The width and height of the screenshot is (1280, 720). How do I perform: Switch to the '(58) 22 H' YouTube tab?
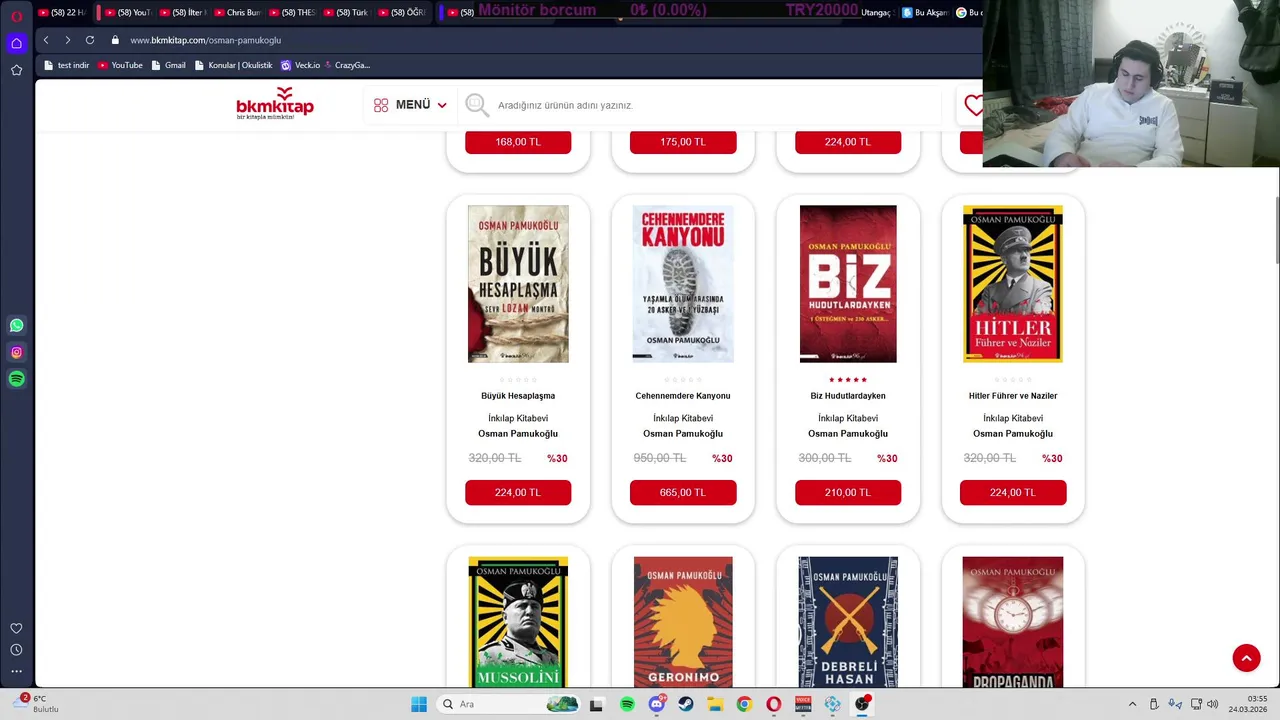click(62, 13)
